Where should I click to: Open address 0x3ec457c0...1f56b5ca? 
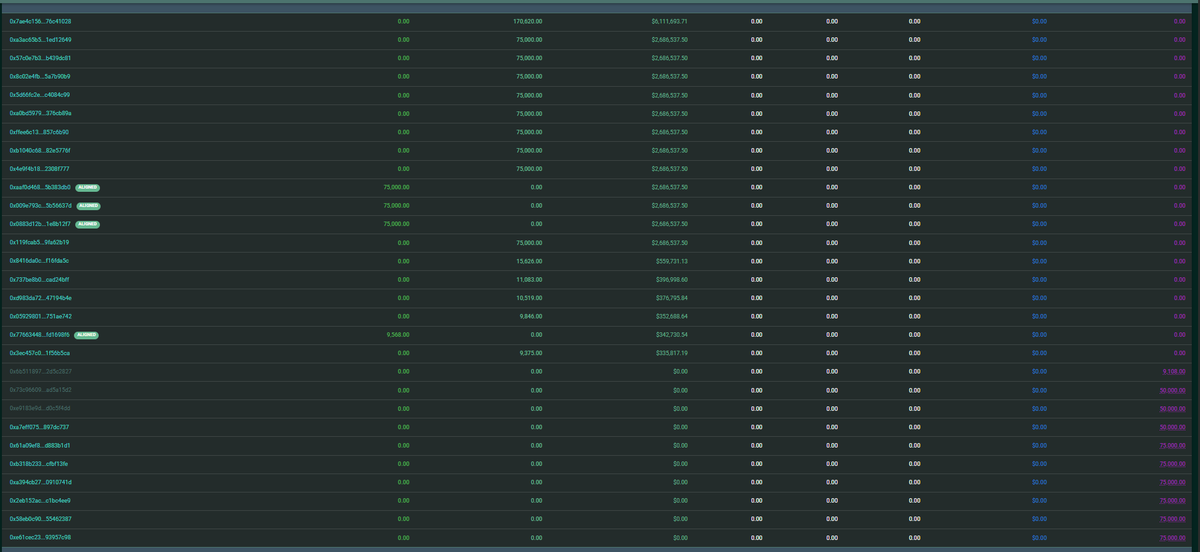pyautogui.click(x=39, y=353)
